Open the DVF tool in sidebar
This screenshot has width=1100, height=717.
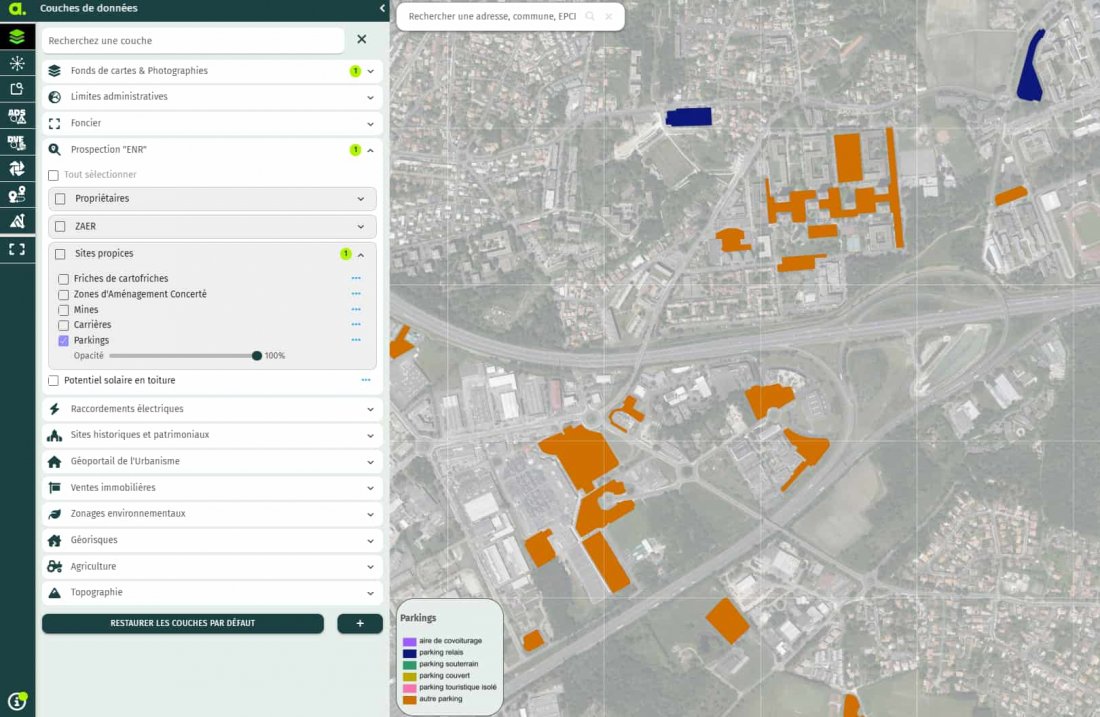17,142
